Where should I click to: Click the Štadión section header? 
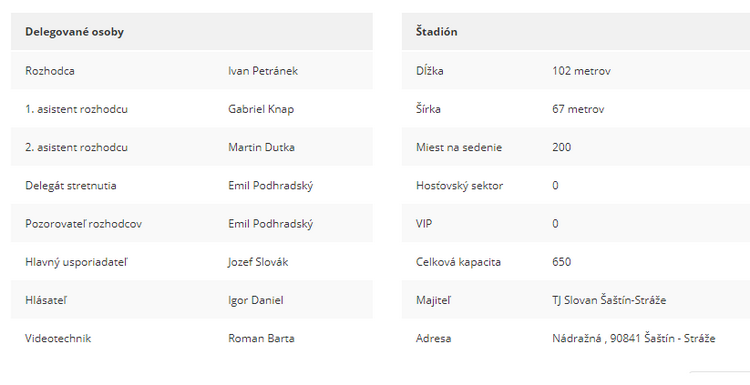[x=436, y=32]
